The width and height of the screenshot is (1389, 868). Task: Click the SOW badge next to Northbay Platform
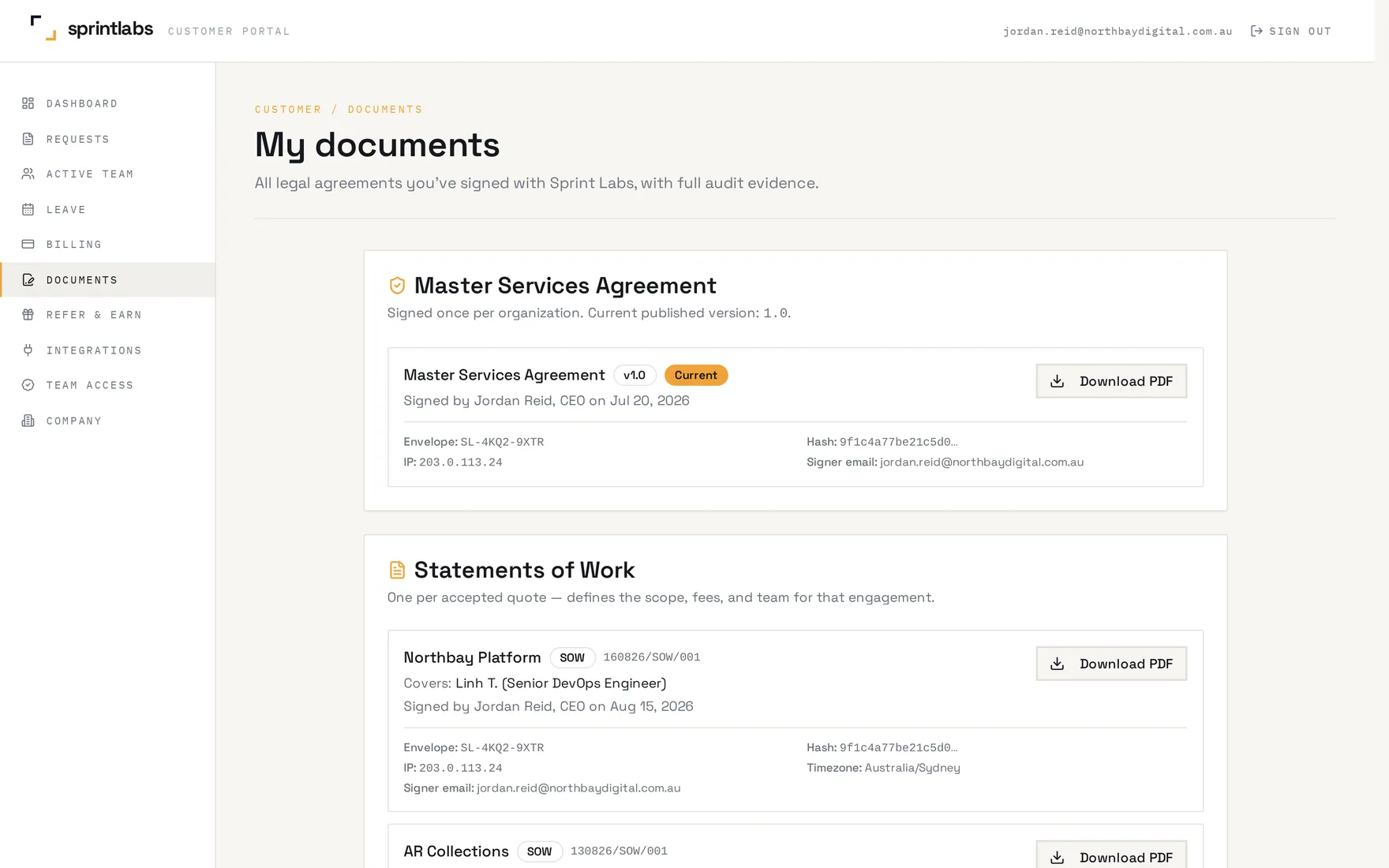coord(572,657)
